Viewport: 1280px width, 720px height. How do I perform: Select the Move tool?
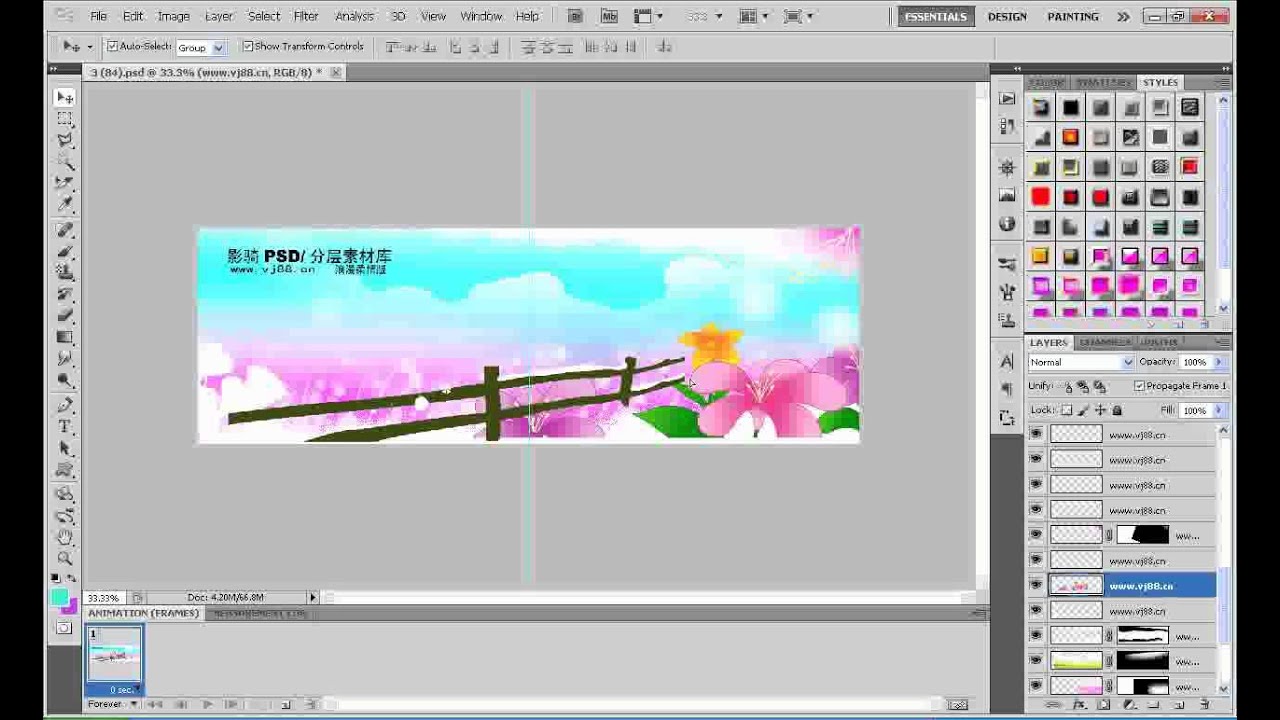[x=64, y=97]
